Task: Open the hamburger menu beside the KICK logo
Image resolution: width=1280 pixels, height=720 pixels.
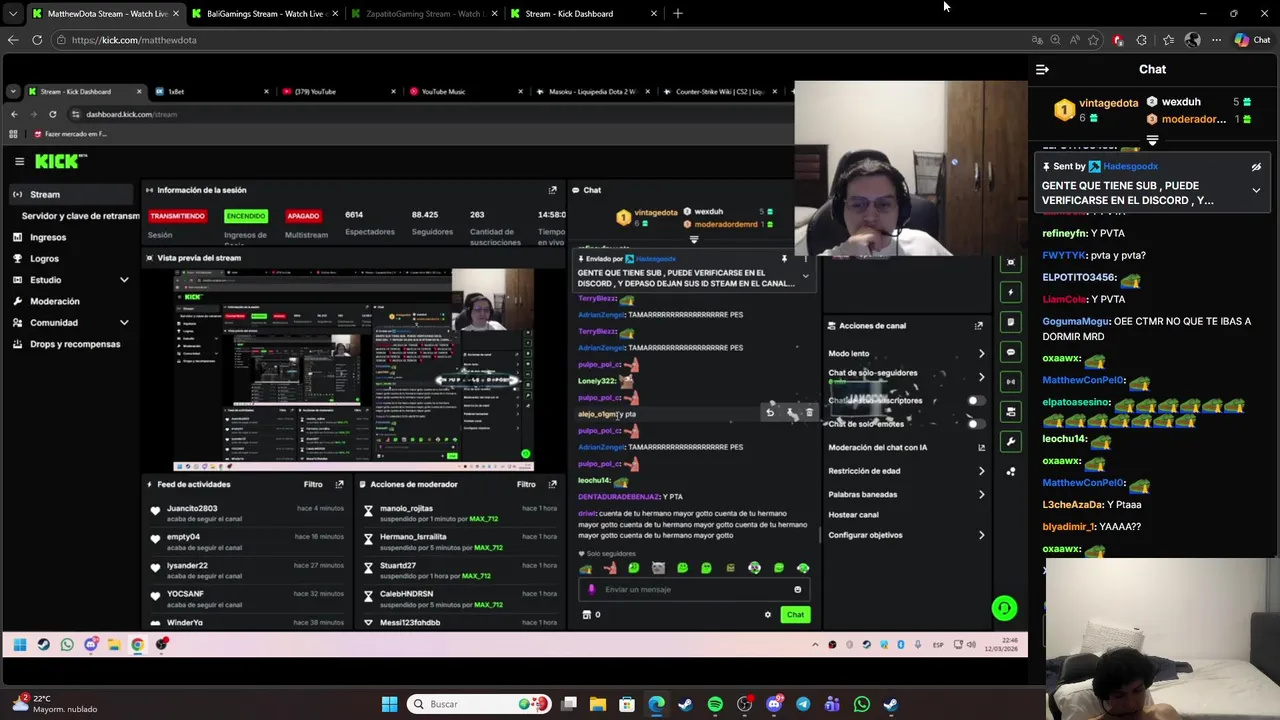Action: 19,161
